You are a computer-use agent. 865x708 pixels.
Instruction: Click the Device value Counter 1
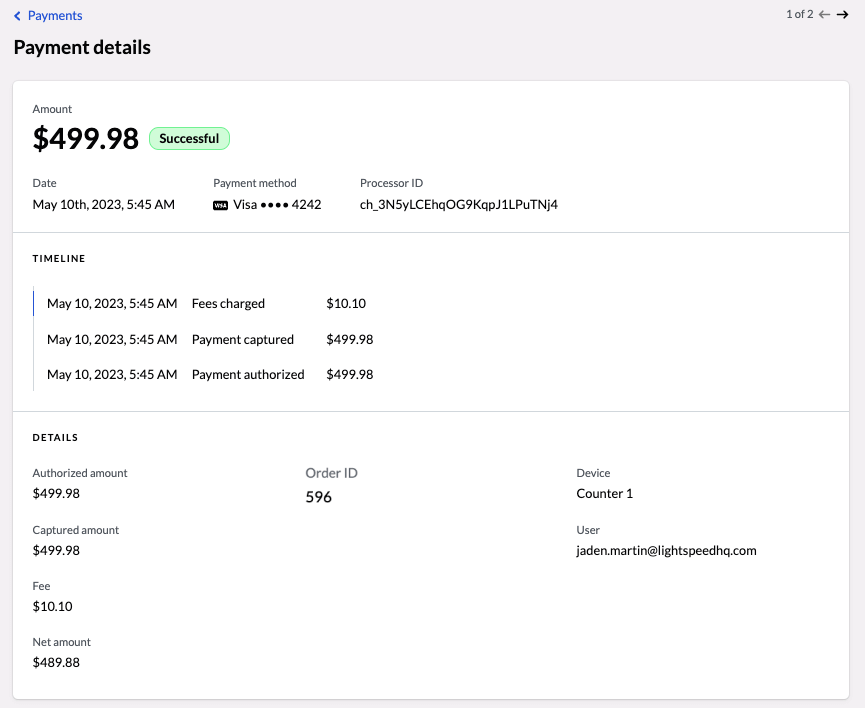(x=604, y=493)
